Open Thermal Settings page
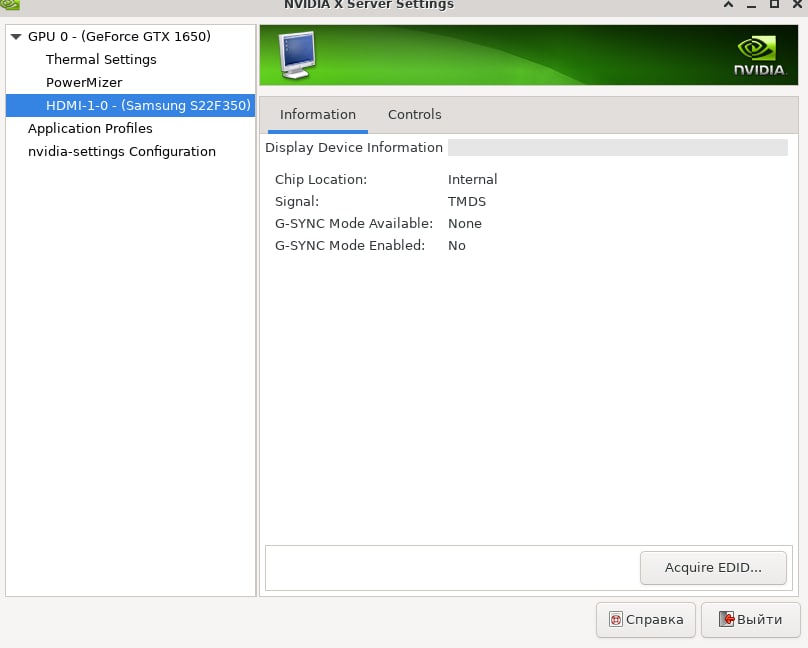Viewport: 808px width, 648px height. point(101,59)
